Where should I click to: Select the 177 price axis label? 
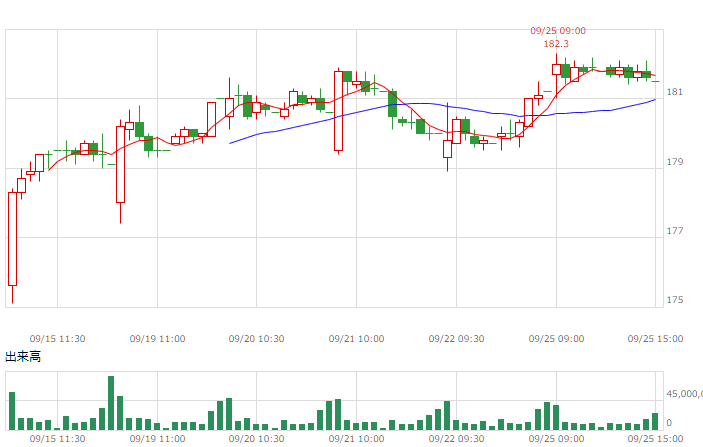pos(675,231)
